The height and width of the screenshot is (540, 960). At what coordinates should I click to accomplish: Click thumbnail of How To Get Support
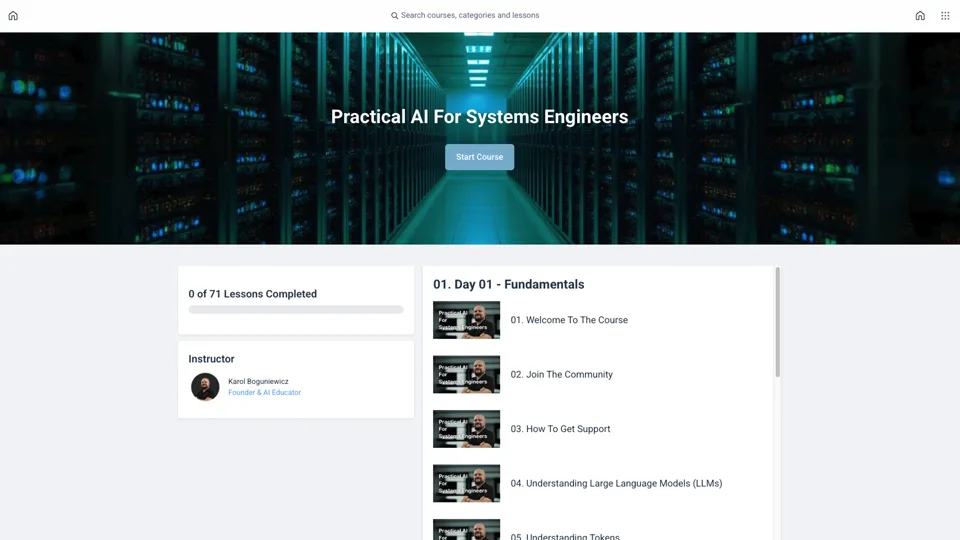click(467, 429)
